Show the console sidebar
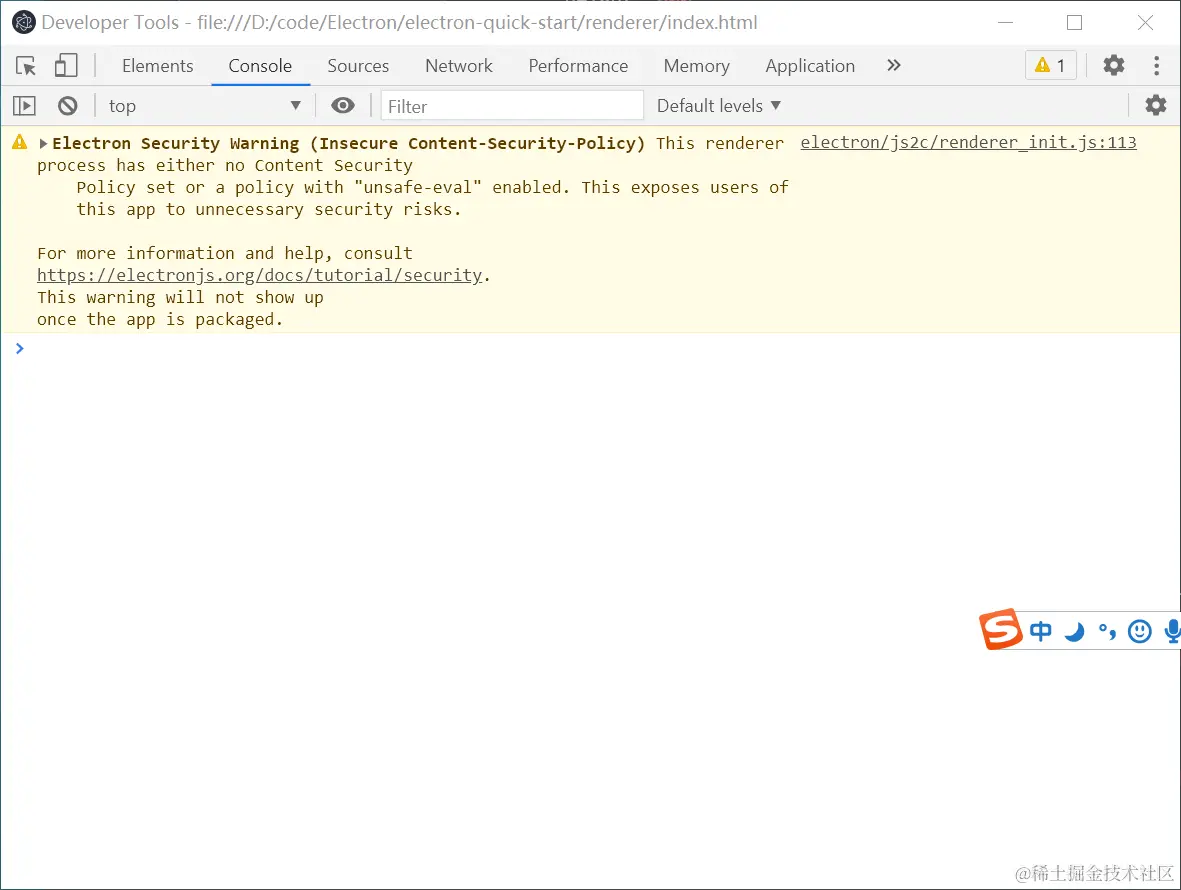Screen dimensions: 1181x890 [24, 105]
